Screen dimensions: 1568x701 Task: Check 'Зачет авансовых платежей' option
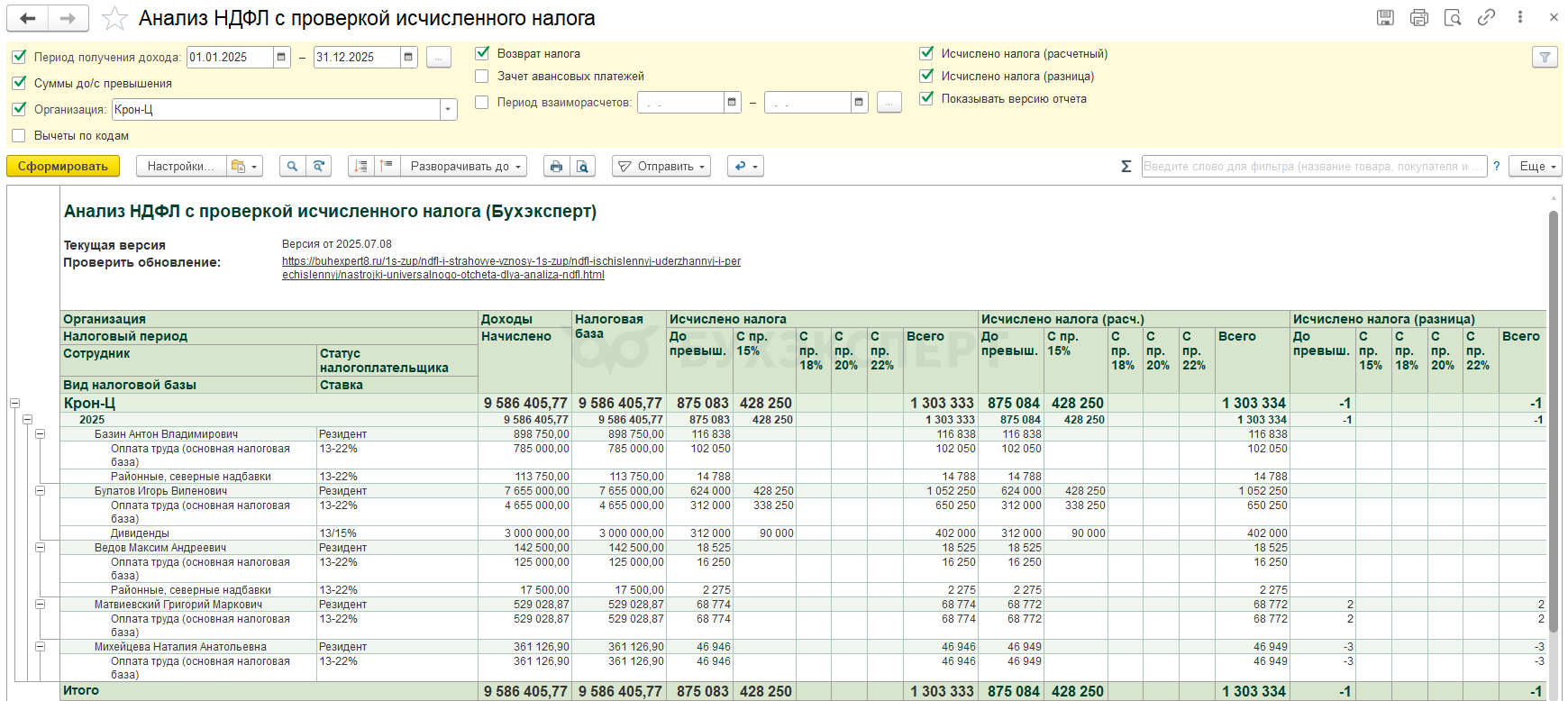pyautogui.click(x=482, y=77)
